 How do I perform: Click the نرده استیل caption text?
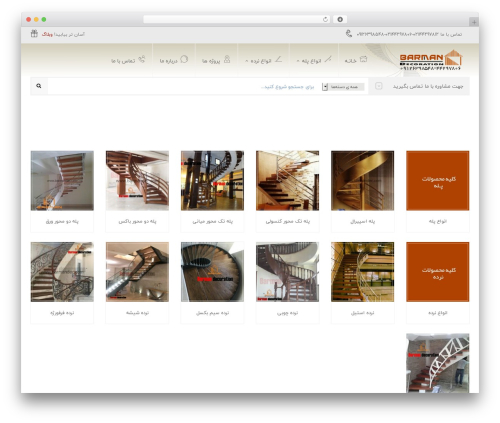coord(363,313)
